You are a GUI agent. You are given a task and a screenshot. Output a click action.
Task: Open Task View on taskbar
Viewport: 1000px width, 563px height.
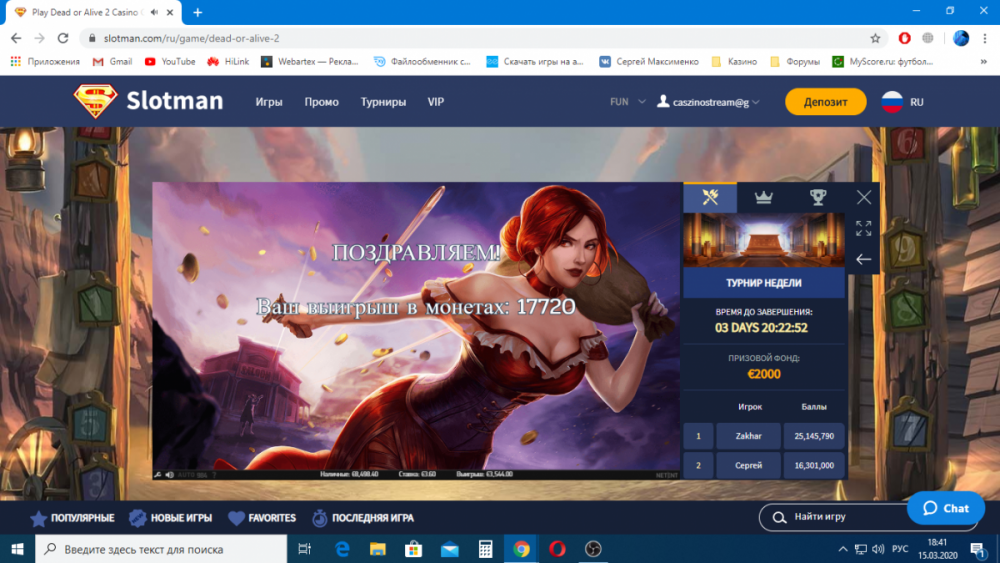[305, 549]
